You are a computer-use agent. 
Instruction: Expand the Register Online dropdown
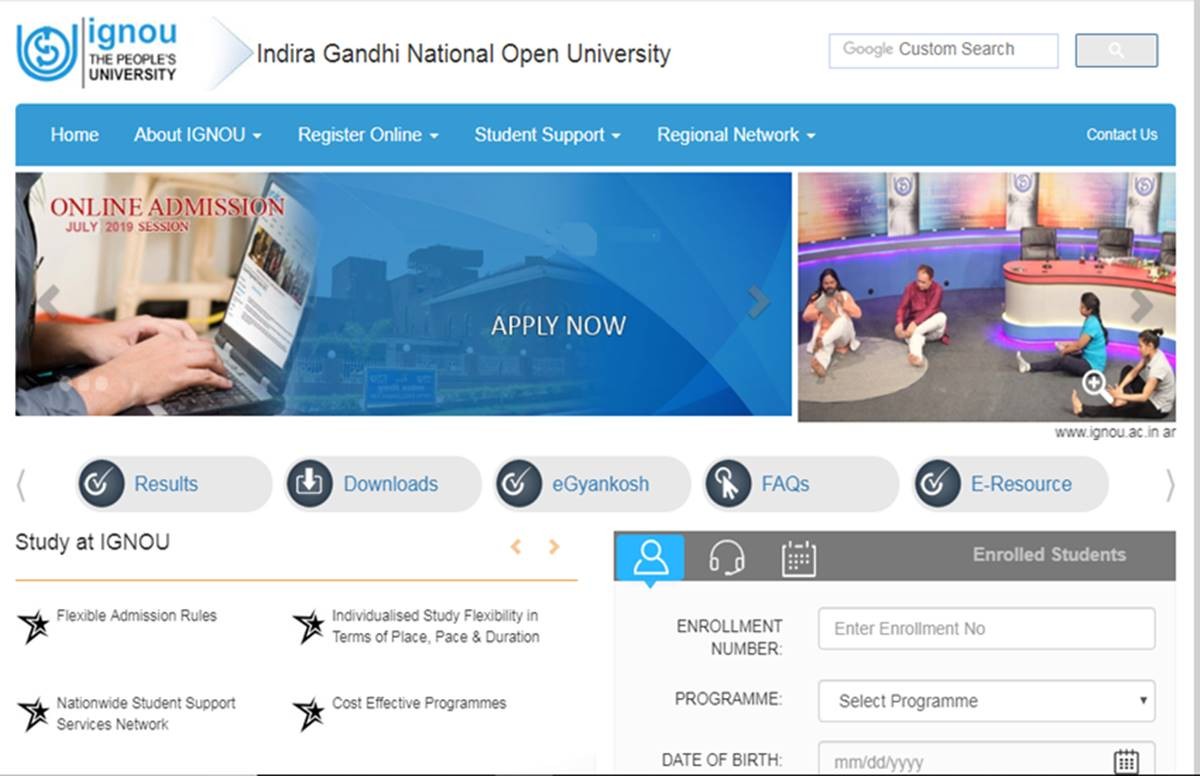[367, 135]
